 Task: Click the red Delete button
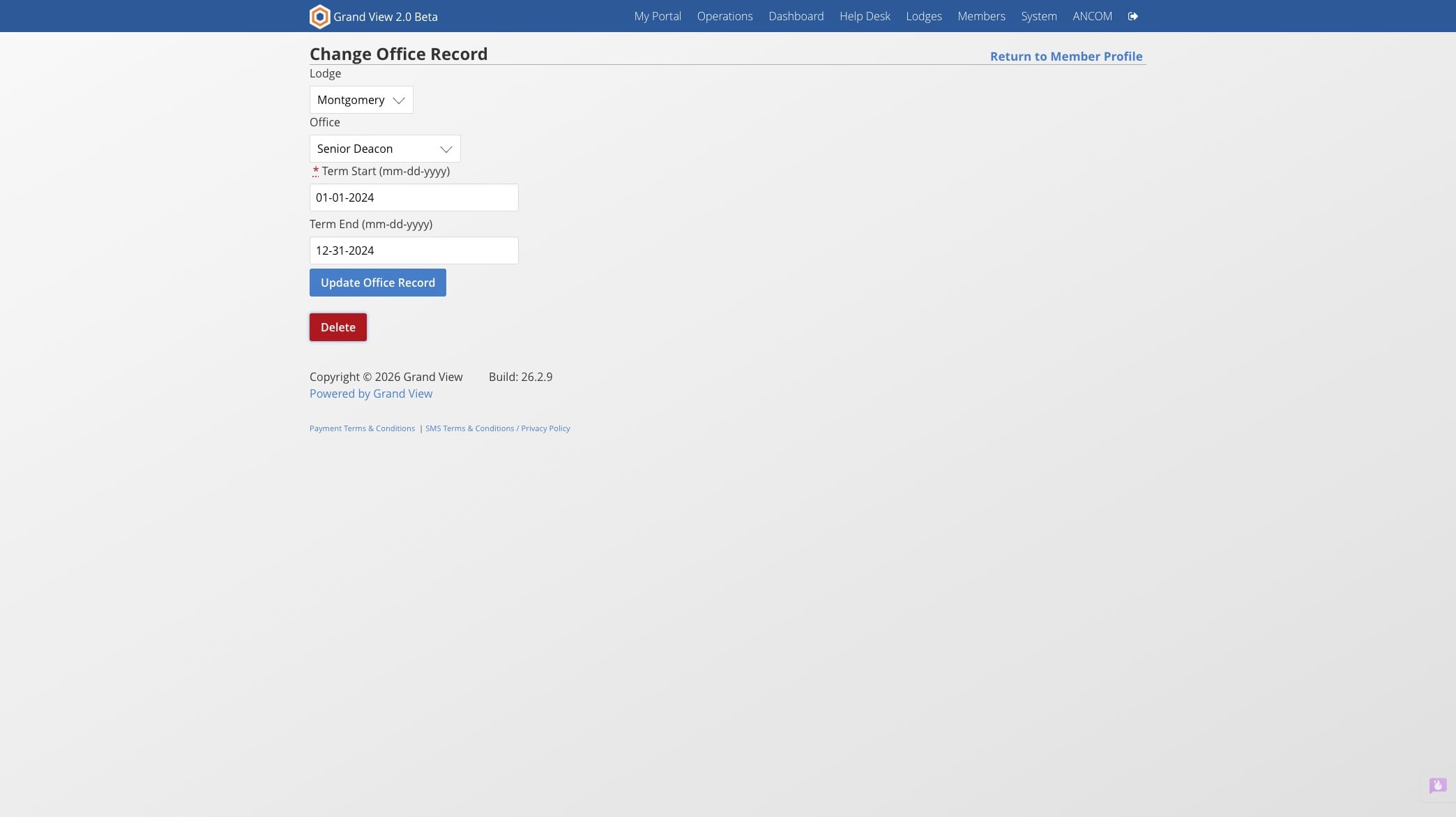tap(338, 327)
